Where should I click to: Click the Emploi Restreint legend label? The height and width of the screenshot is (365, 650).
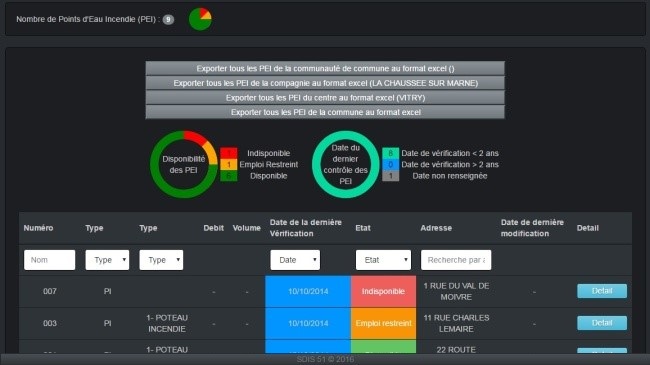click(269, 165)
